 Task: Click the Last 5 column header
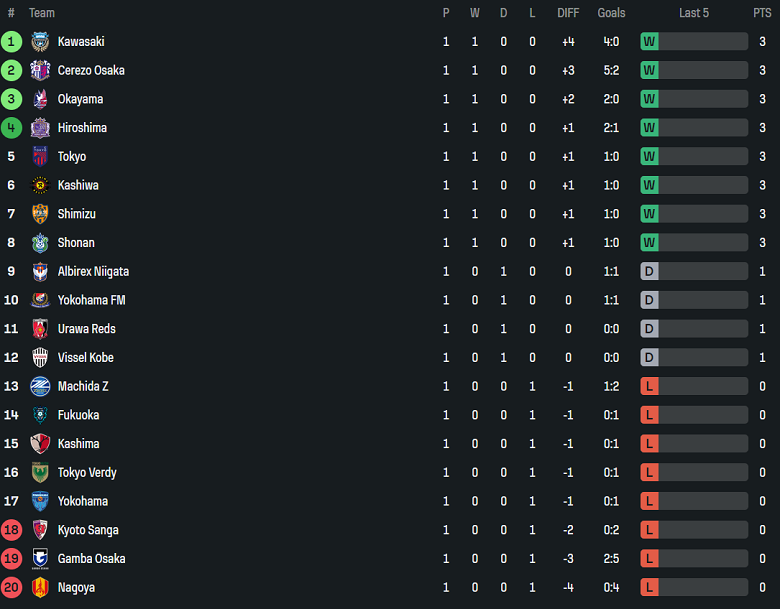click(x=694, y=13)
